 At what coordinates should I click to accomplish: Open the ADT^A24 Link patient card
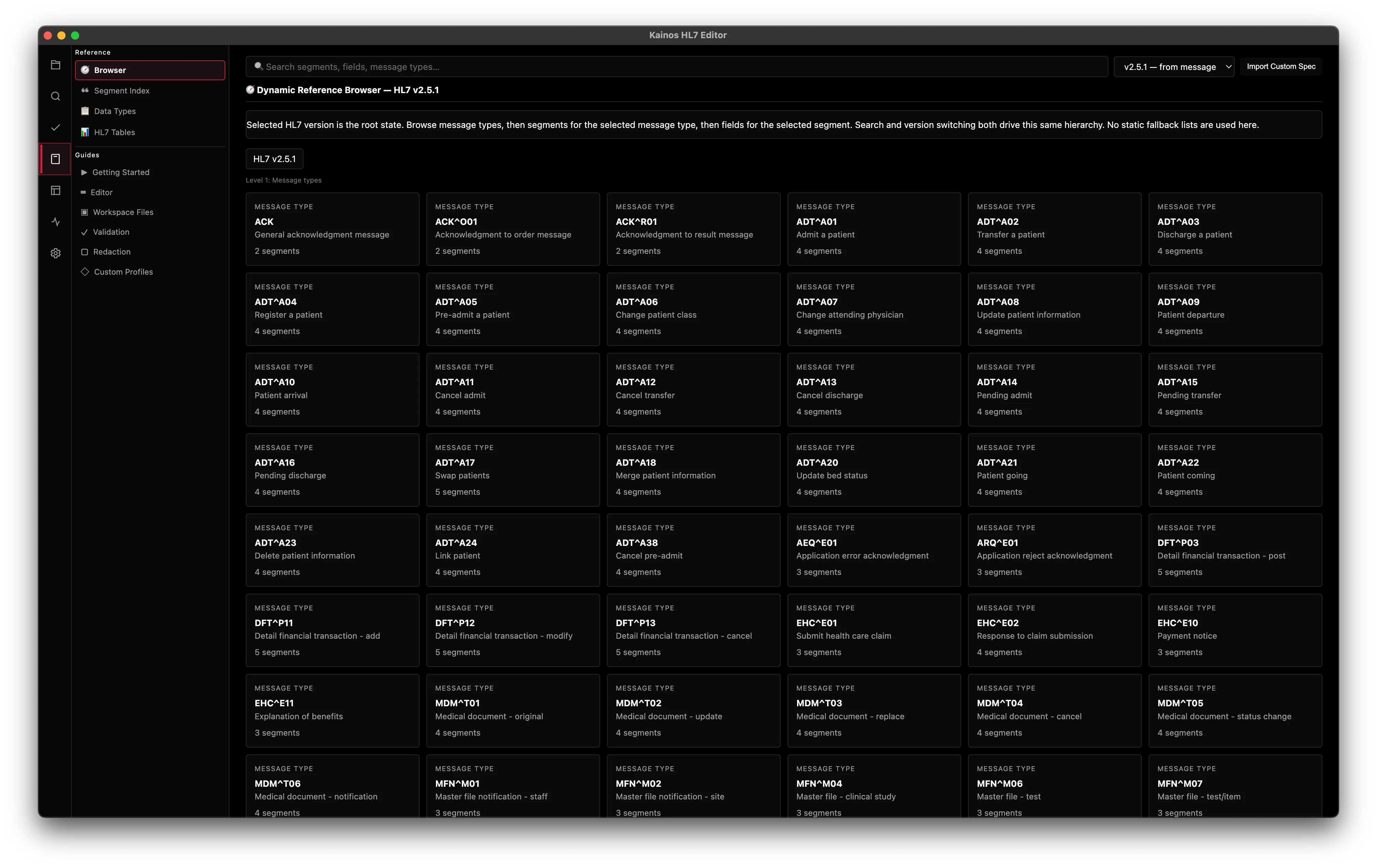513,550
